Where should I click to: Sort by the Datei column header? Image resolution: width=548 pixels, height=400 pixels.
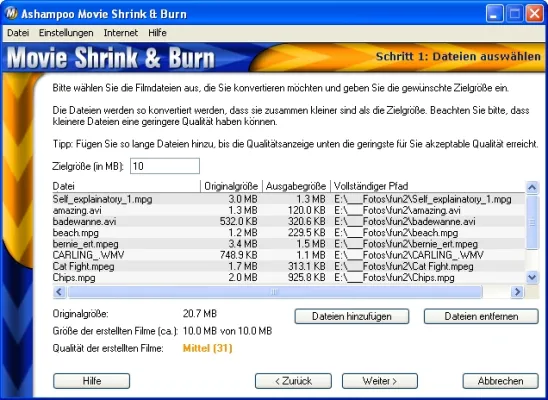tap(126, 186)
